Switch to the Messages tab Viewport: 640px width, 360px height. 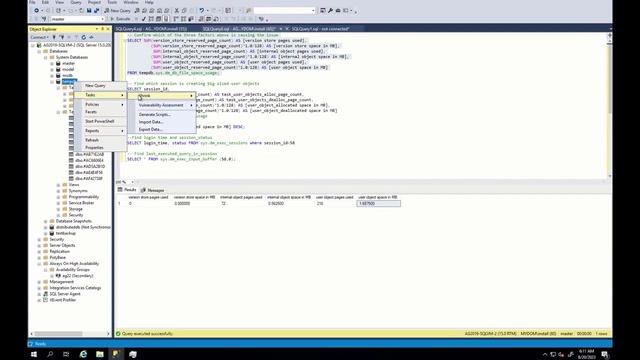(x=153, y=190)
